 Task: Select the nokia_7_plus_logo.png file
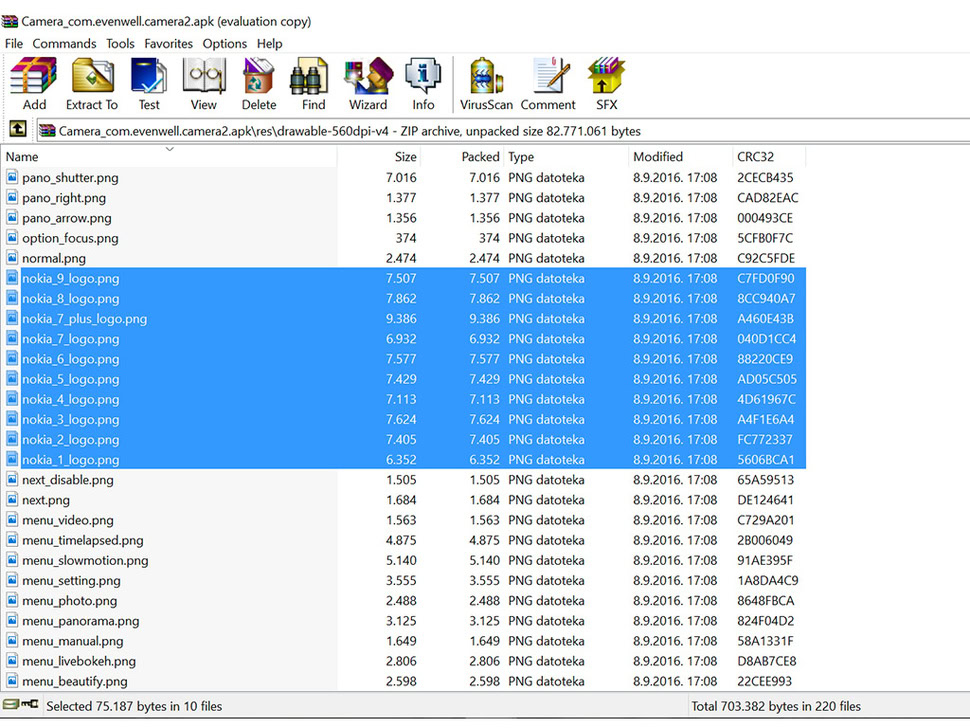[x=85, y=319]
